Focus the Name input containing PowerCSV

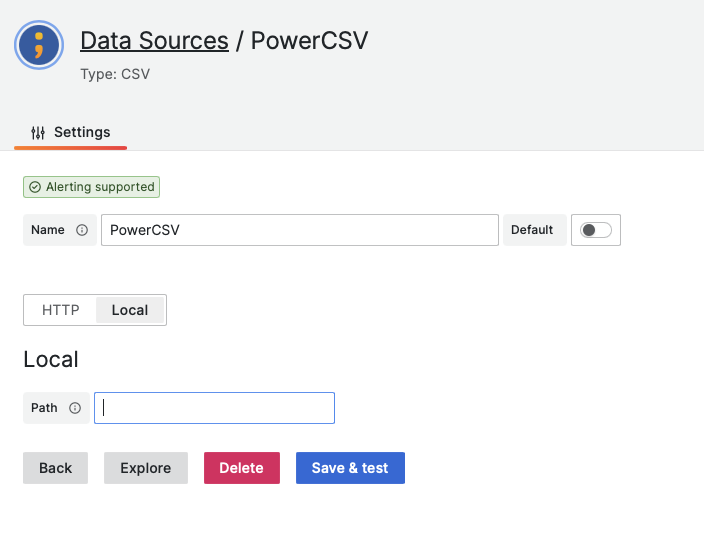click(x=299, y=230)
